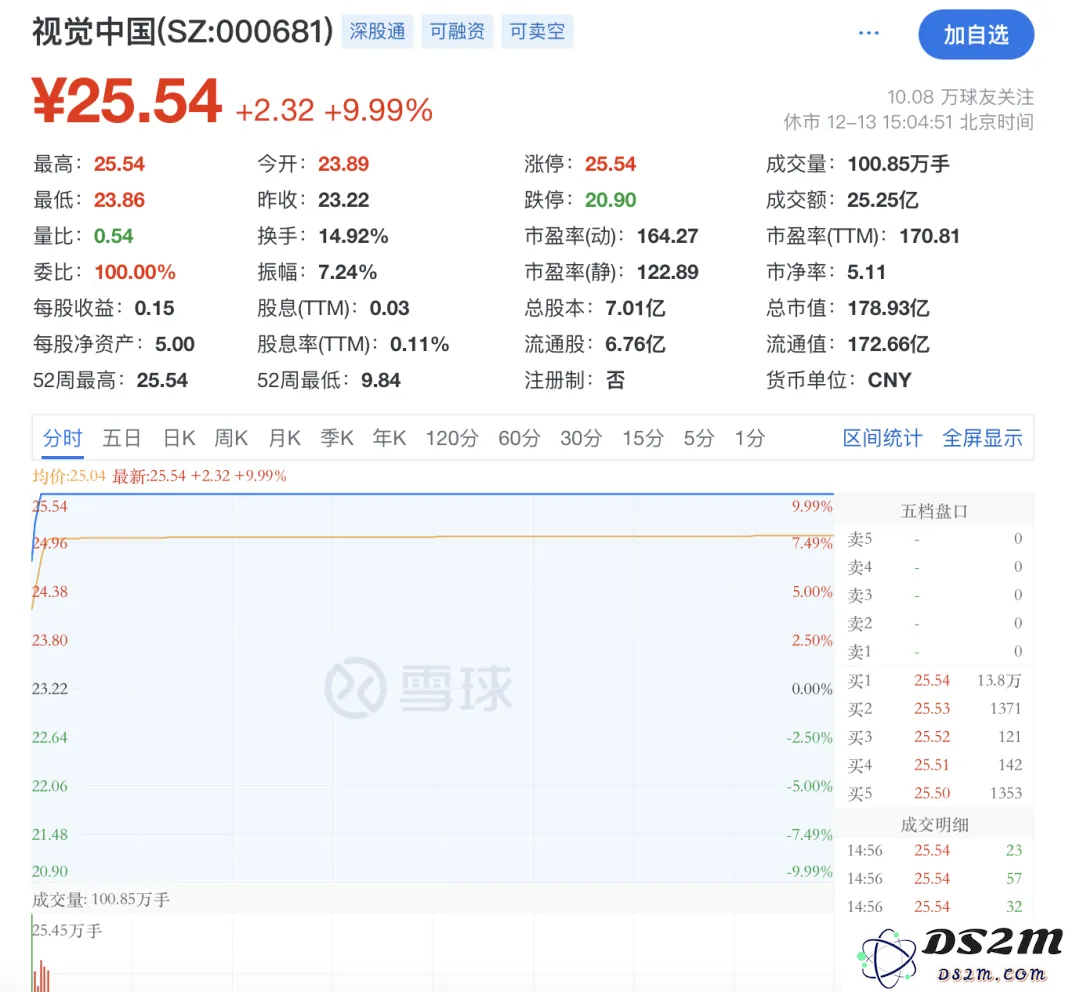Click the 9.99% axis label on chart
The width and height of the screenshot is (1080, 992).
[x=812, y=506]
